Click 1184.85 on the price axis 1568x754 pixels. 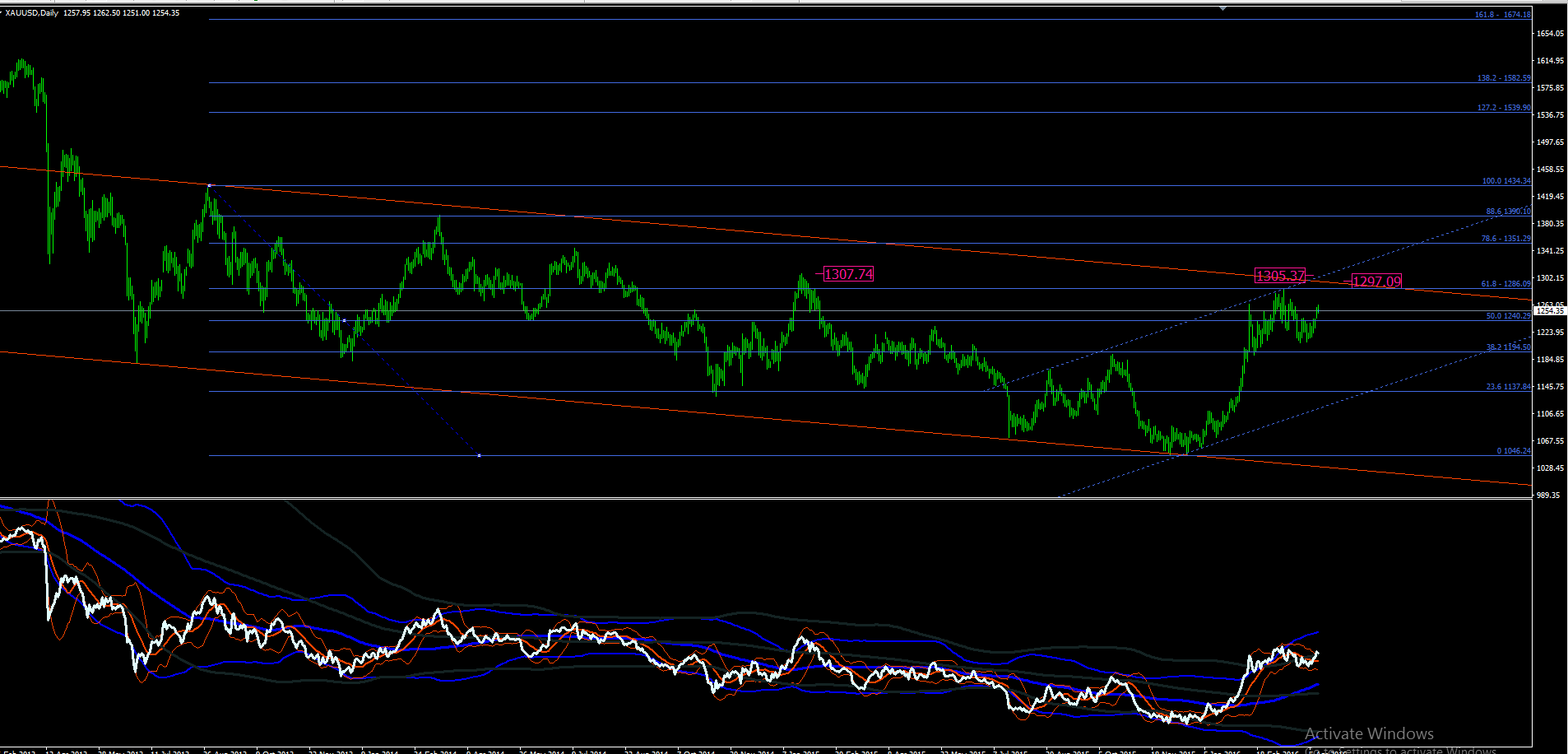pos(1550,360)
